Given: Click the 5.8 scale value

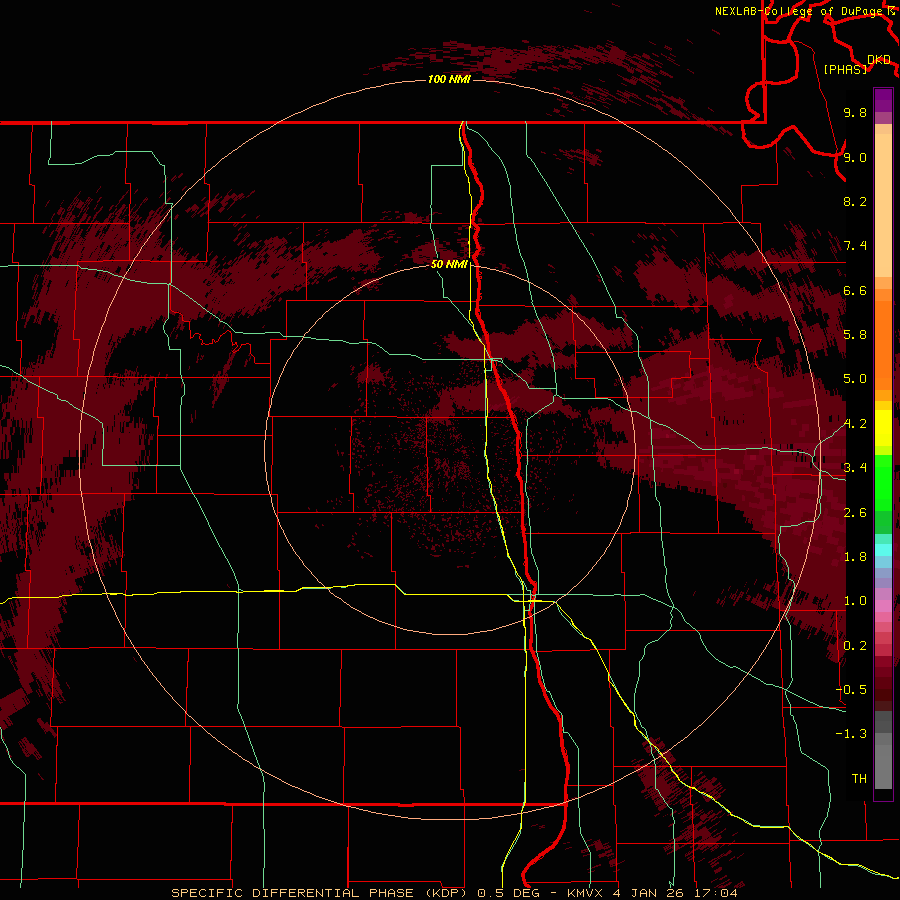Looking at the screenshot, I should [x=855, y=335].
